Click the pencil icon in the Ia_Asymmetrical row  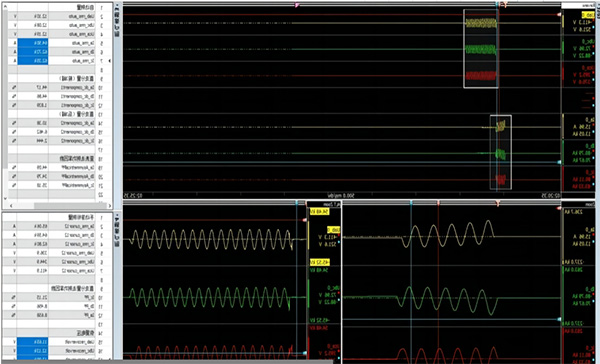pyautogui.click(x=14, y=167)
